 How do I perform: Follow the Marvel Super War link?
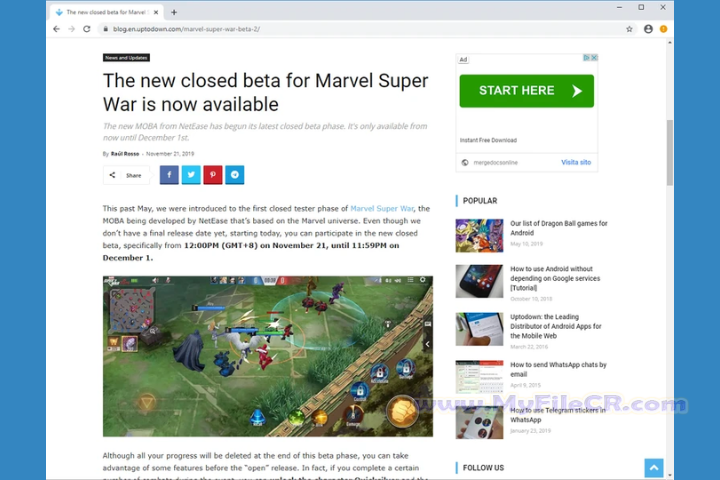382,209
